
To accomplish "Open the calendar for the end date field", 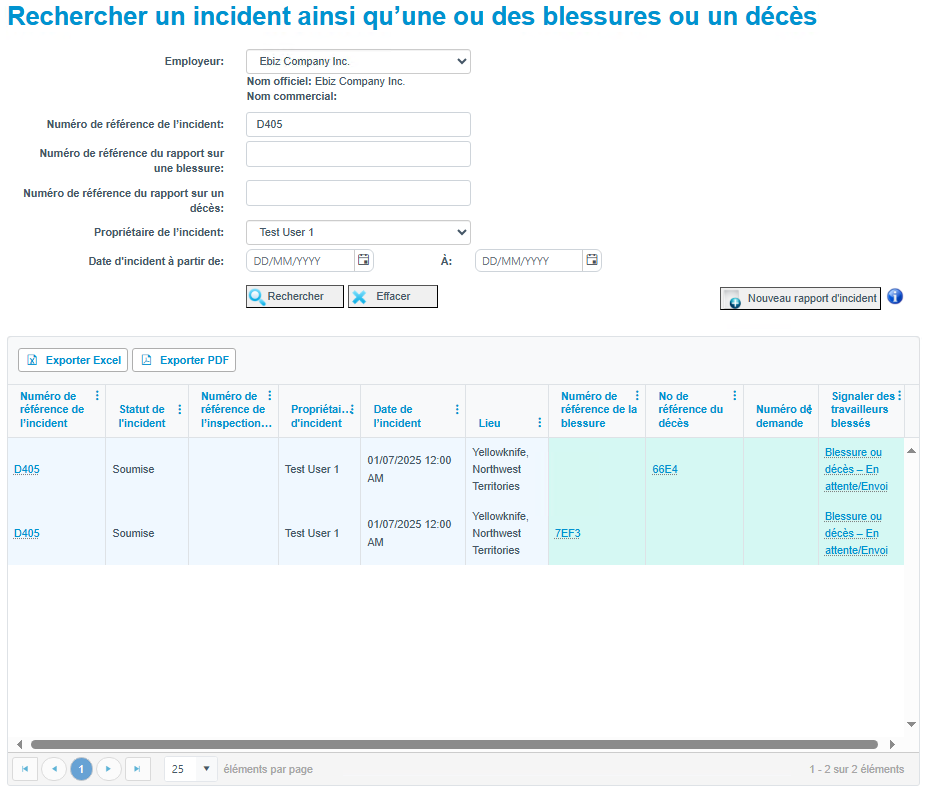I will (592, 260).
